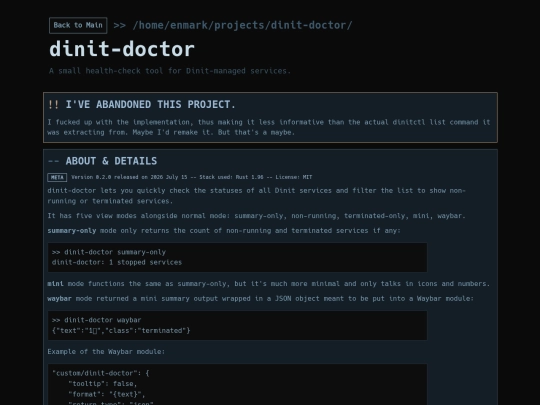Viewport: 540px width, 405px height.
Task: Click the JSON output with class terminated
Action: coord(121,331)
